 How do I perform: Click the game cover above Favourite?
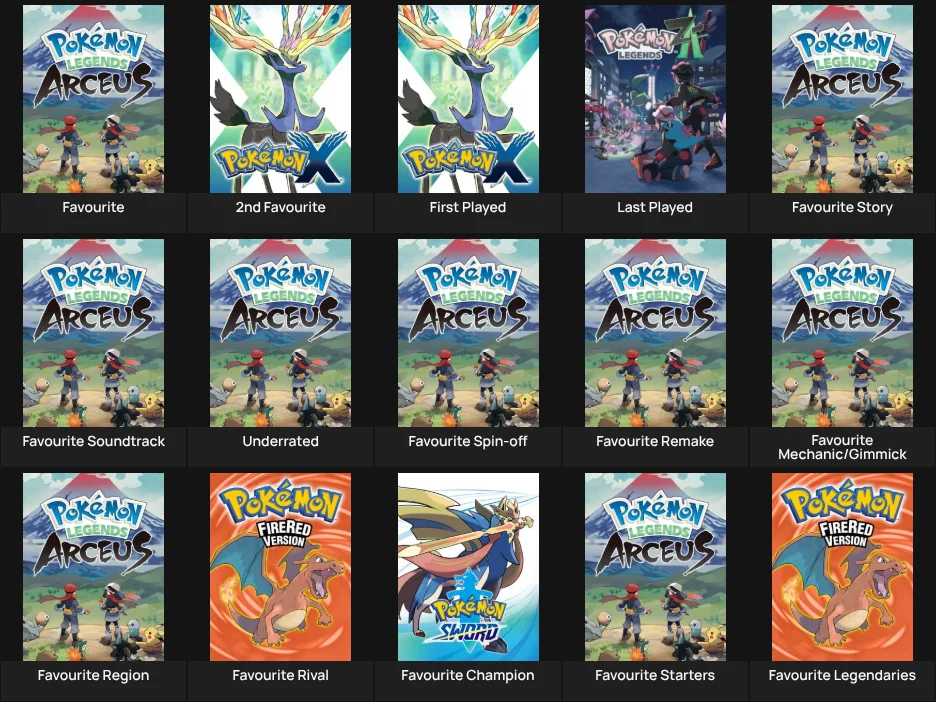click(93, 99)
